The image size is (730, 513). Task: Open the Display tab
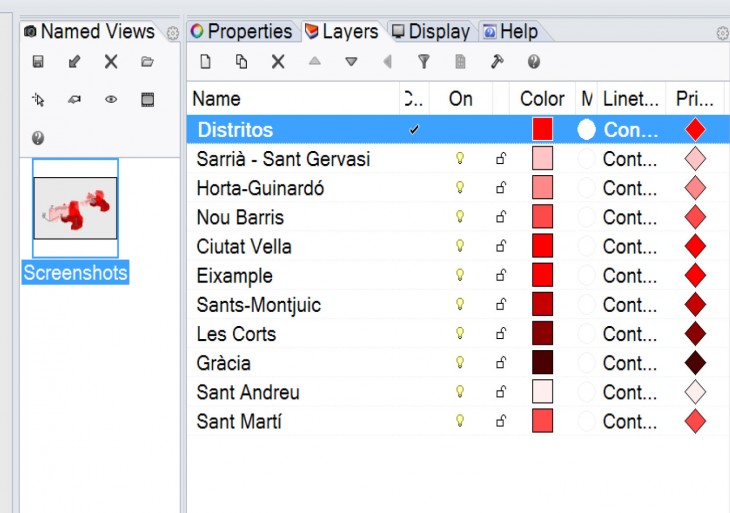click(430, 32)
